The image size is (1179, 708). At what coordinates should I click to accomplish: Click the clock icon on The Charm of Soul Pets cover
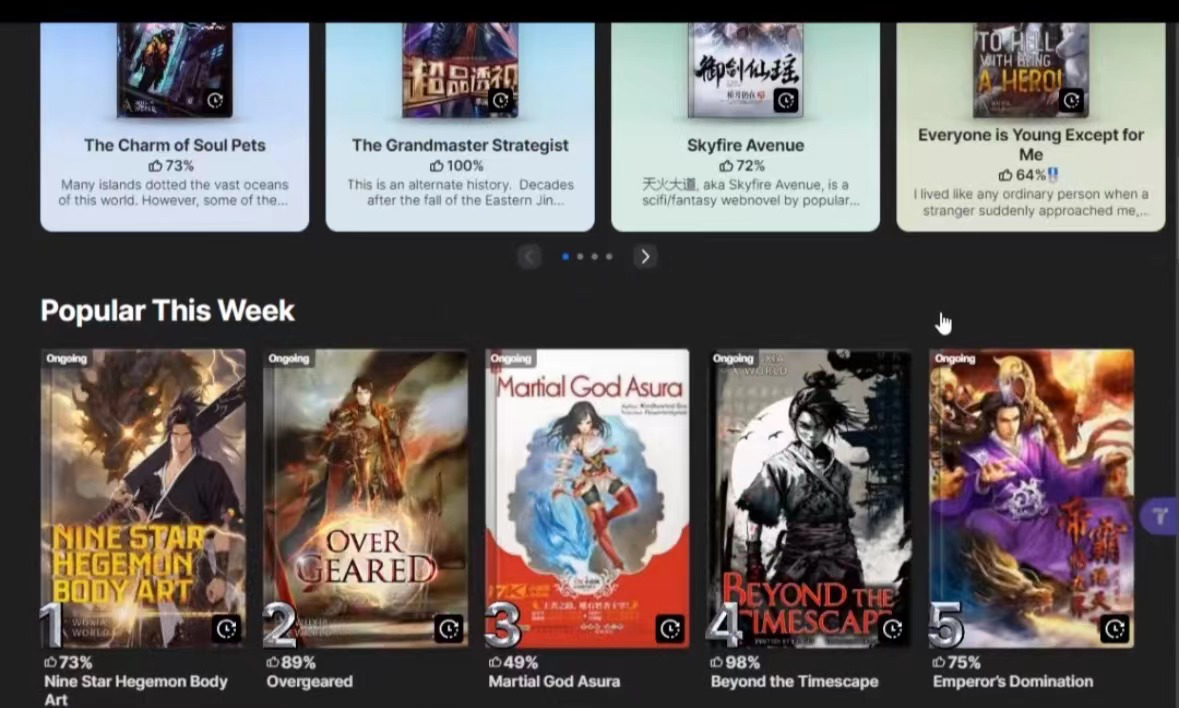click(216, 100)
